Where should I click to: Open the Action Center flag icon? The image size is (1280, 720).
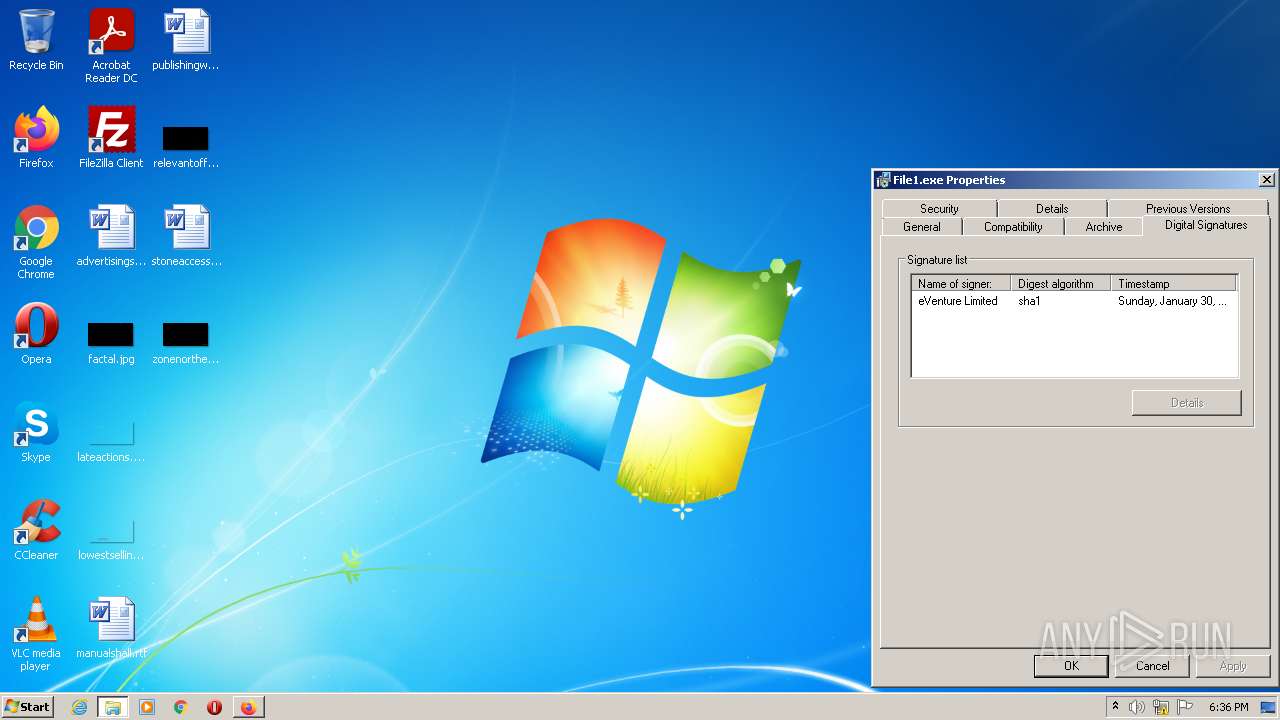1184,707
